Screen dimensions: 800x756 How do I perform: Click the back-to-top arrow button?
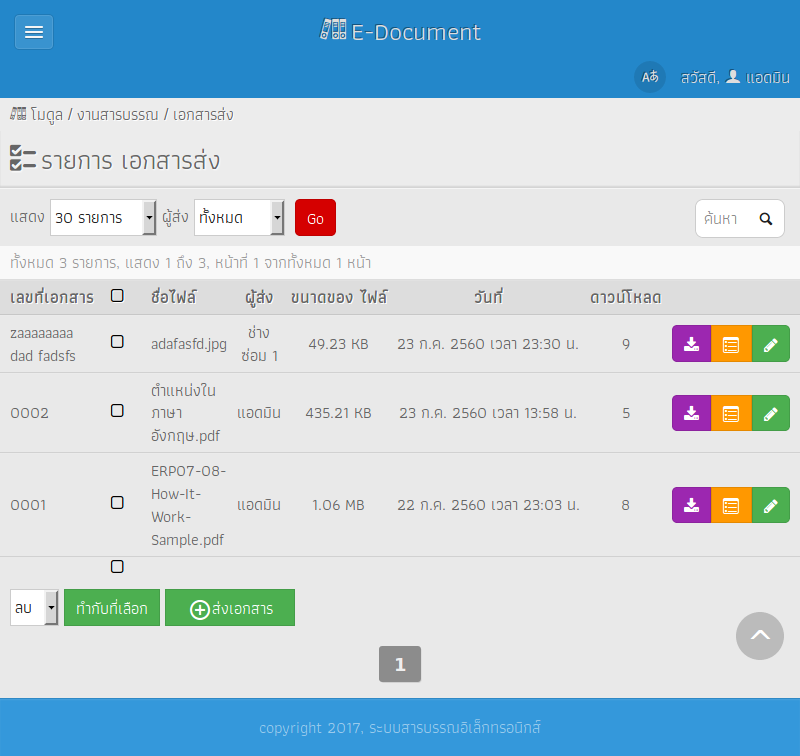point(760,636)
